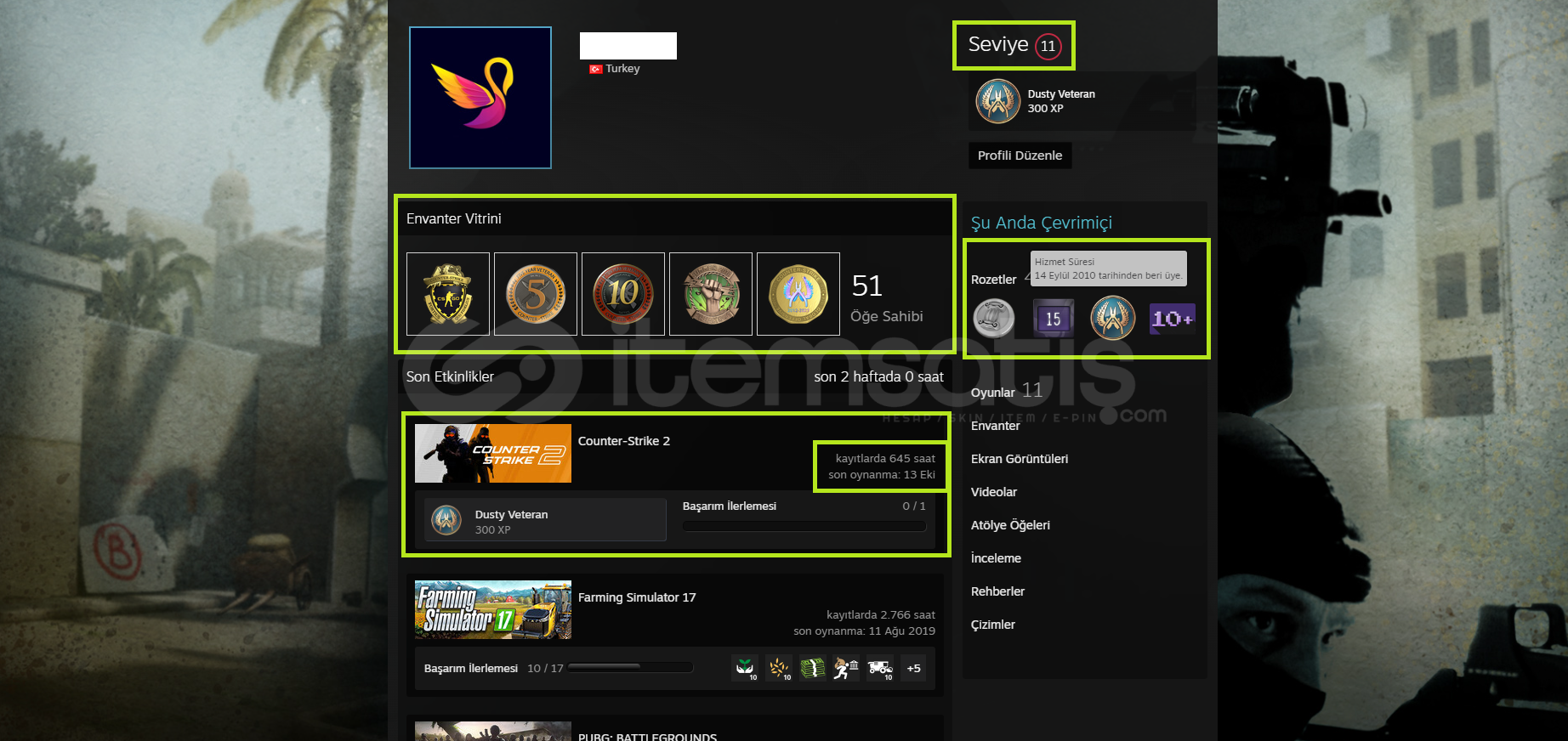
Task: Open the gold 2012-2023 Counter-Strike coin
Action: point(798,294)
